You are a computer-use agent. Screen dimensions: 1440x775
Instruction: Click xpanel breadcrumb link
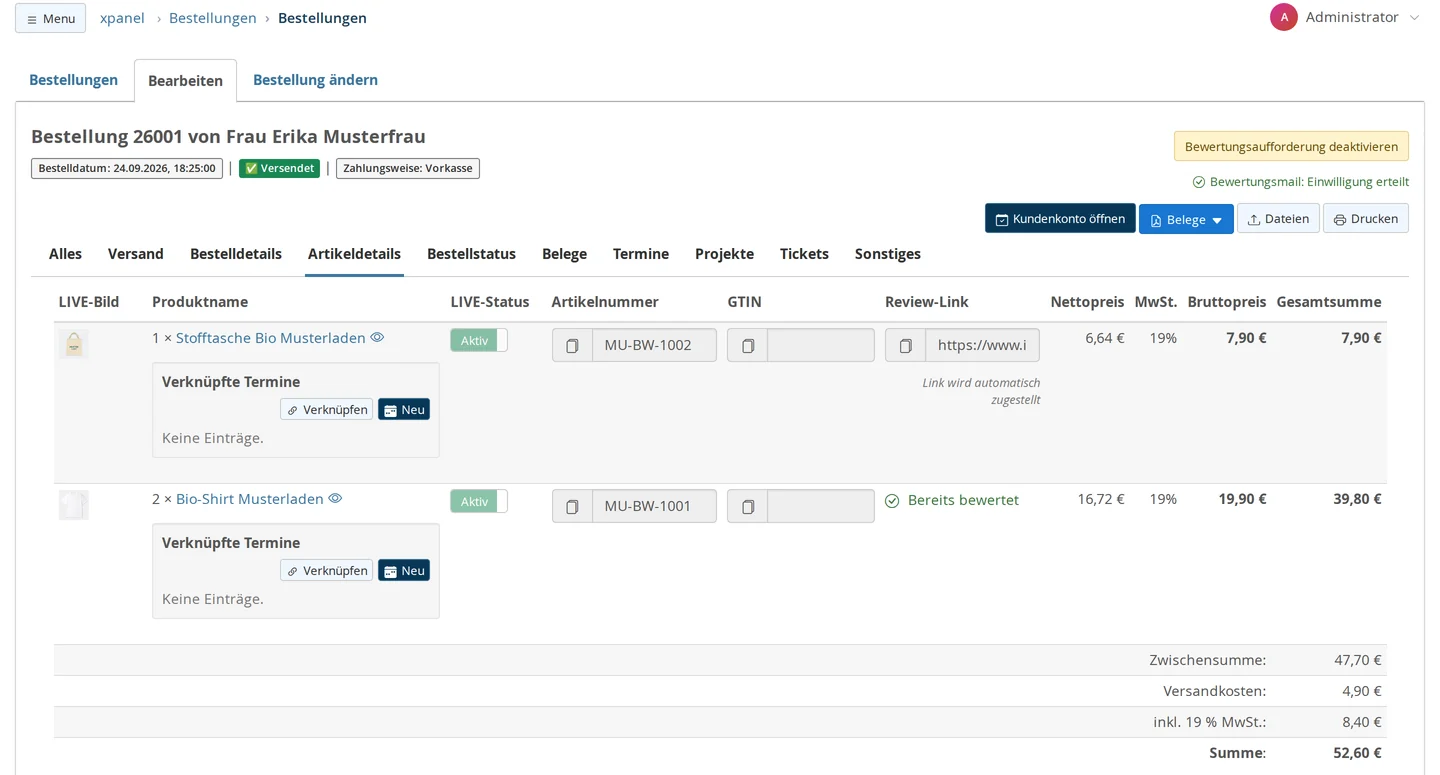tap(122, 18)
